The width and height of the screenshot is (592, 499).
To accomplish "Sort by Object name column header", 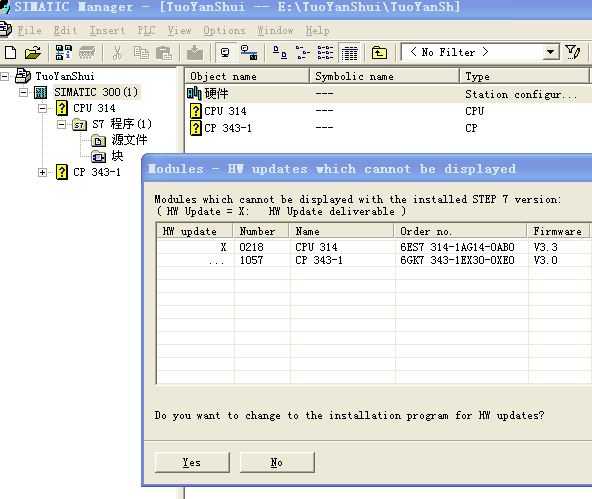I will pos(247,77).
